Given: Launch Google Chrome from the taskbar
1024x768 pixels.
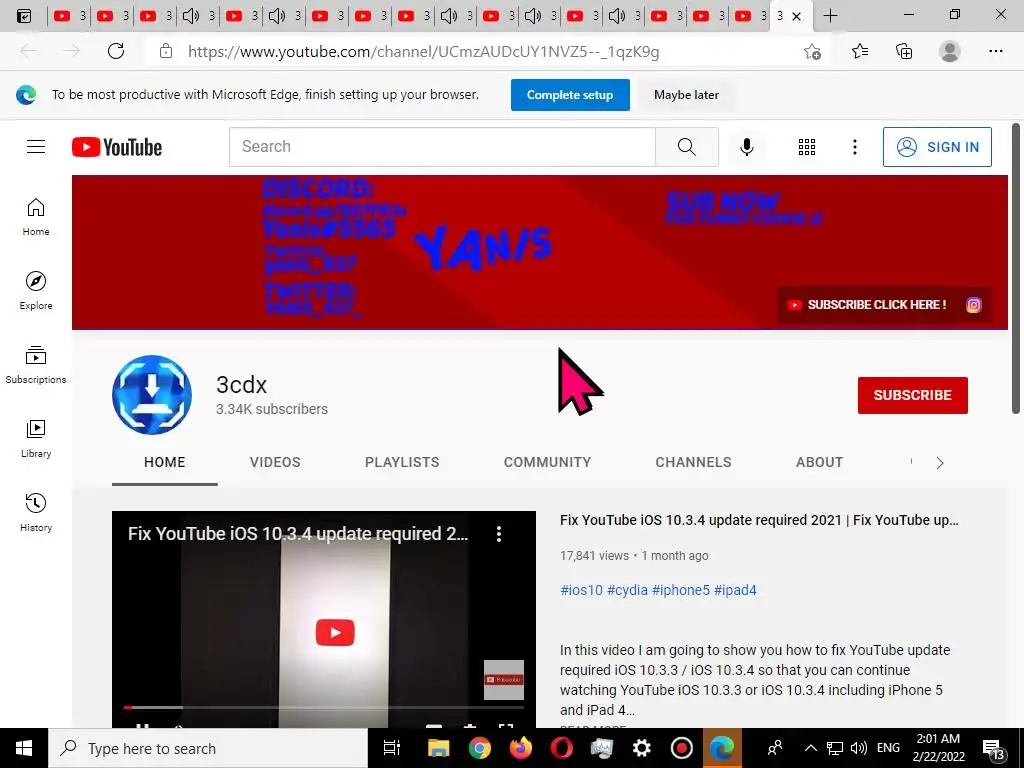Looking at the screenshot, I should (x=479, y=748).
